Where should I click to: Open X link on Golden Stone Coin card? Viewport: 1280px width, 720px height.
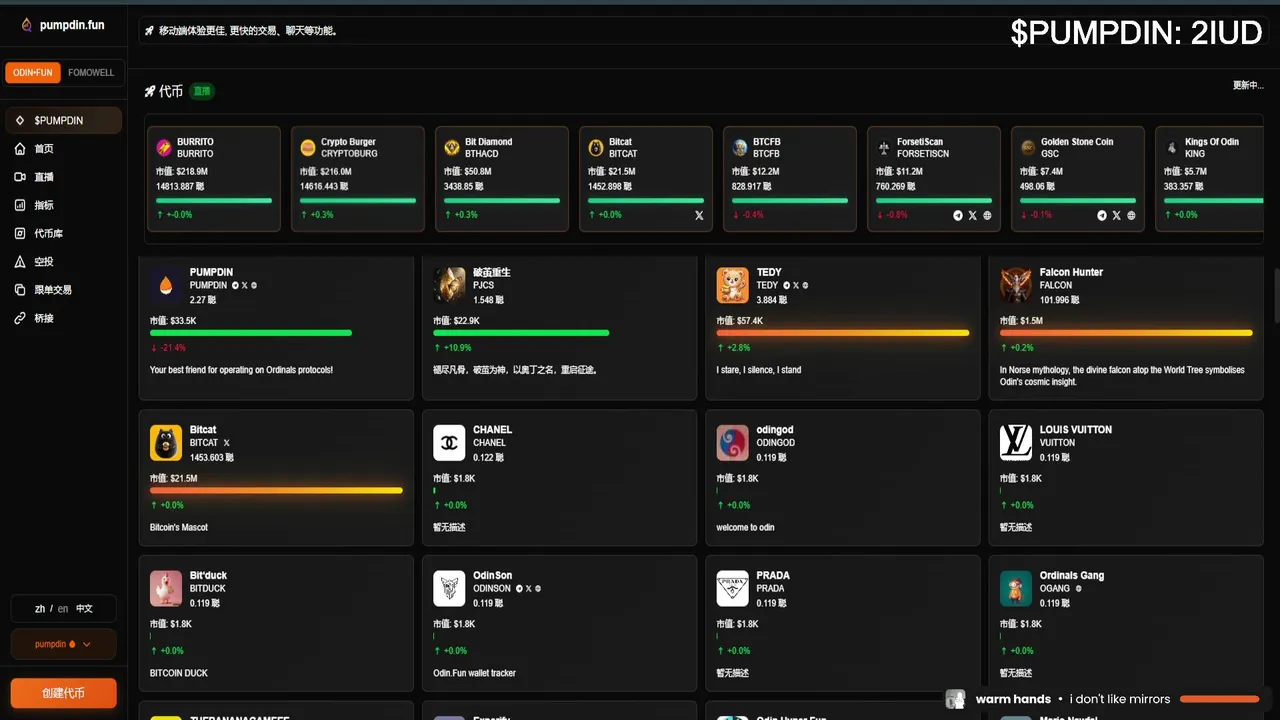point(1116,215)
